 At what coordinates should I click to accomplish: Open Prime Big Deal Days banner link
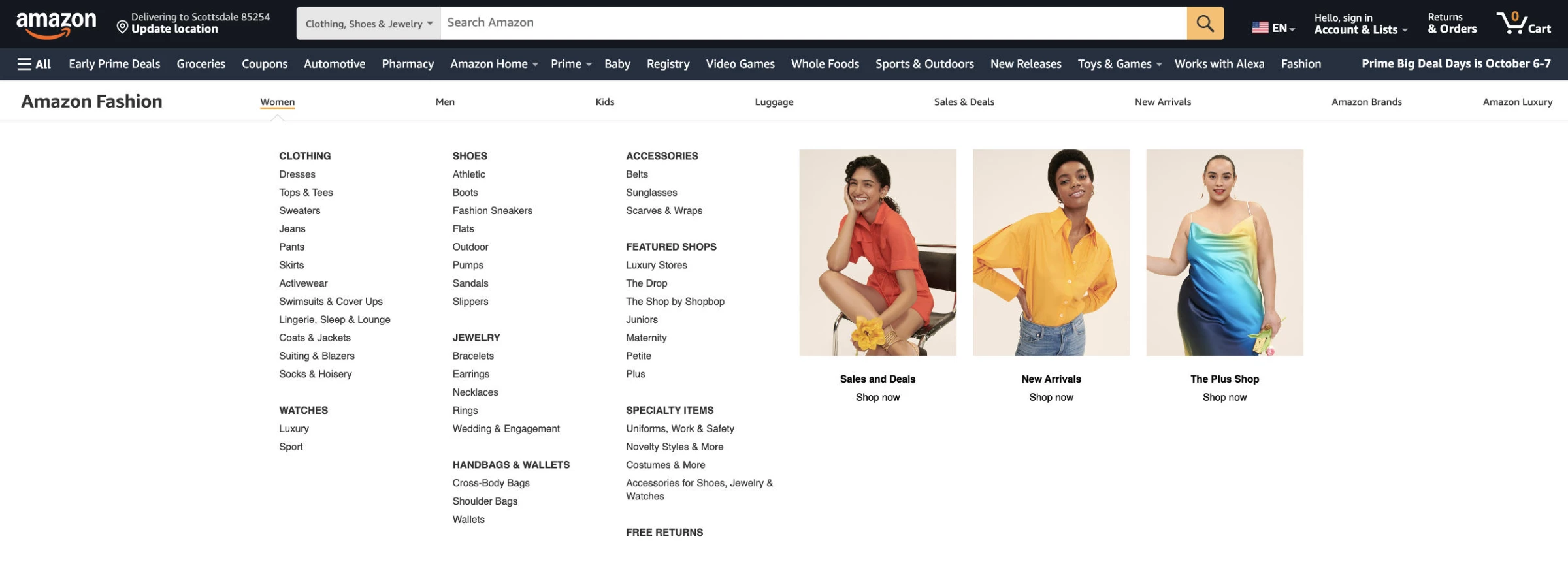[x=1456, y=64]
